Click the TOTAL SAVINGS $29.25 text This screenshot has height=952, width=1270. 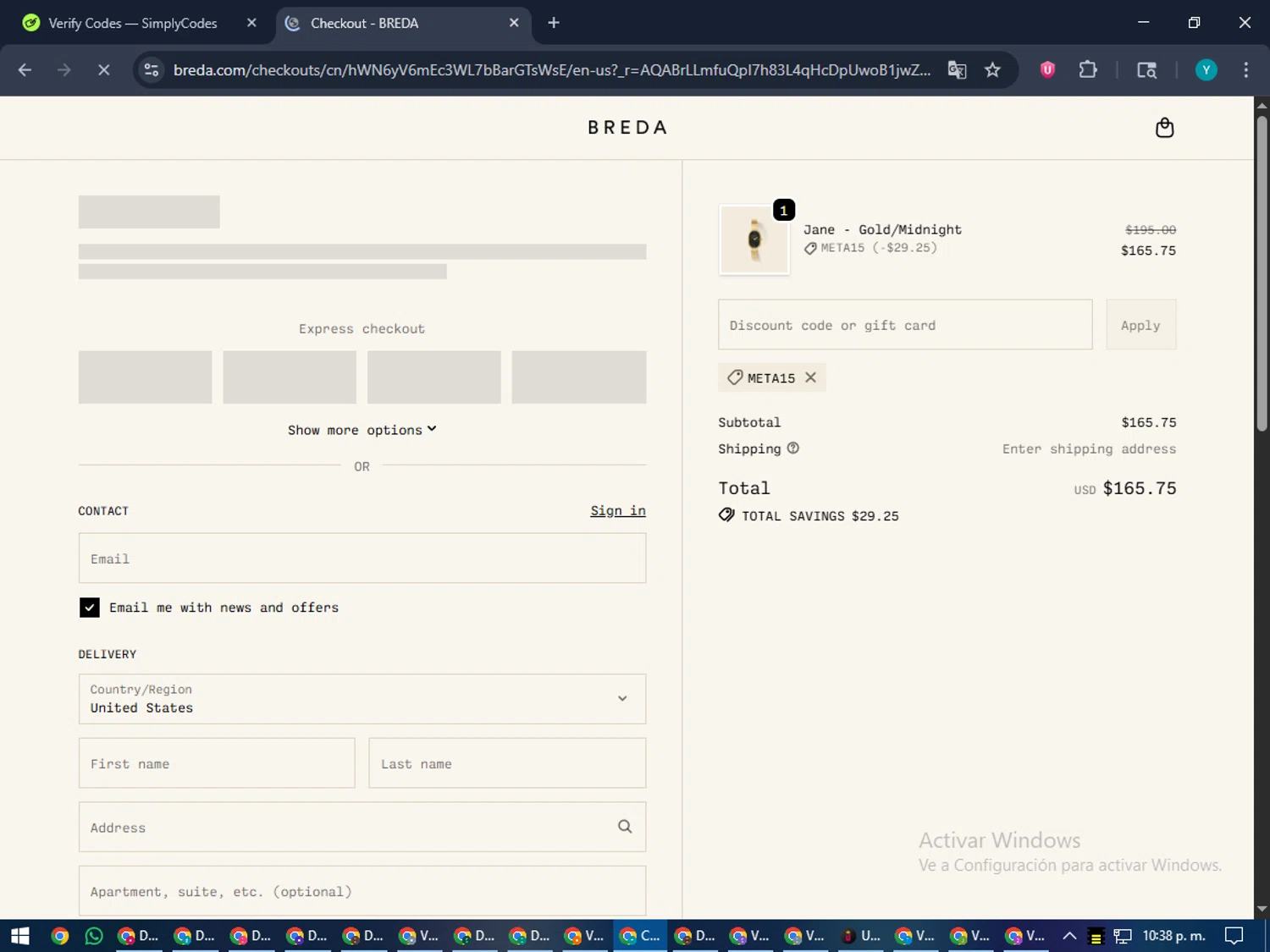[820, 516]
